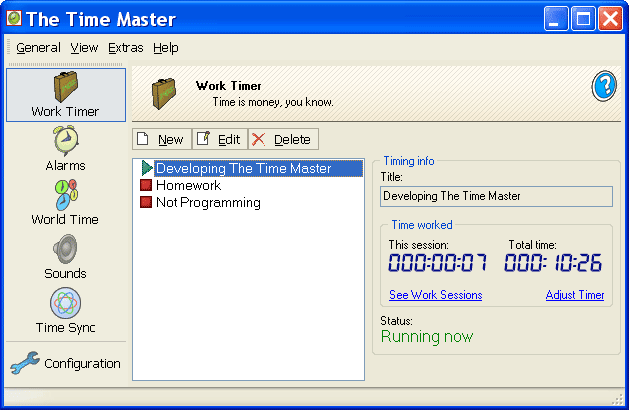Select the Not Programming timer entry
The height and width of the screenshot is (410, 629).
(207, 203)
